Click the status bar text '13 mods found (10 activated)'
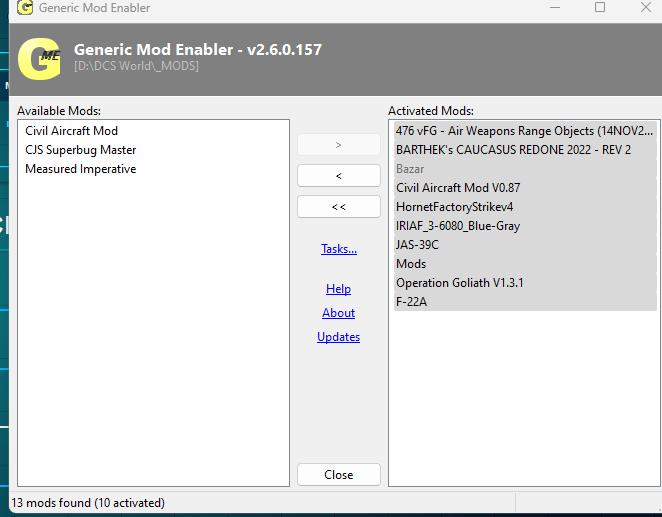Image resolution: width=662 pixels, height=517 pixels. tap(88, 503)
